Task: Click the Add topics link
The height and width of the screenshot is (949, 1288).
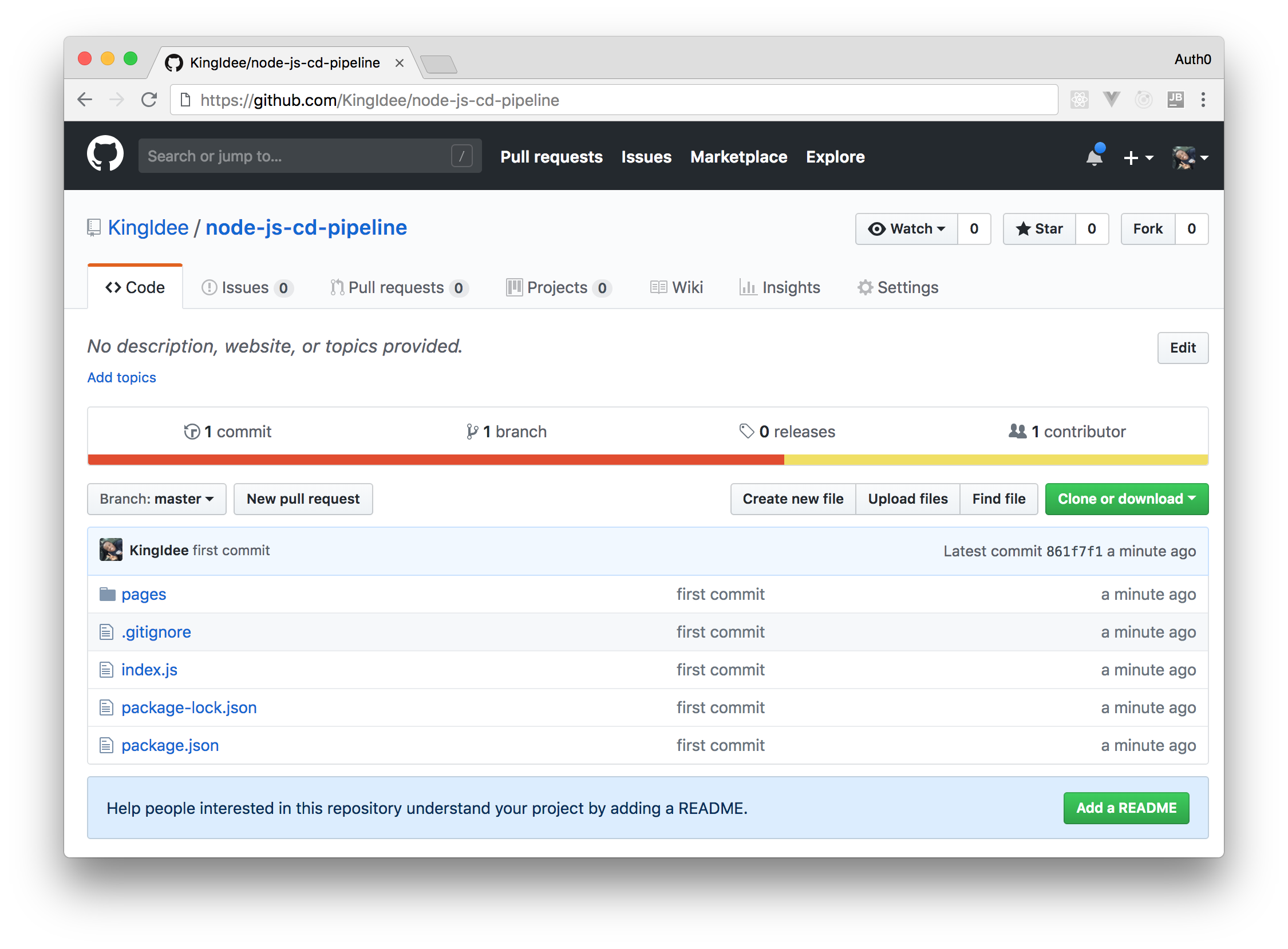Action: click(122, 377)
